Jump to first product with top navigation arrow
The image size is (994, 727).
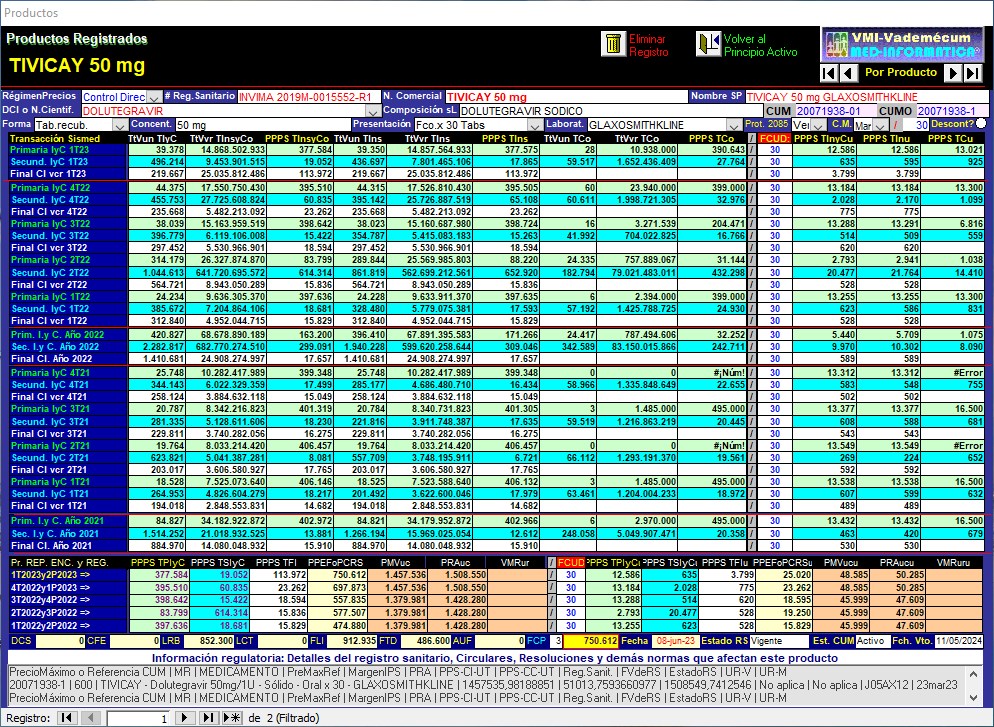[828, 73]
